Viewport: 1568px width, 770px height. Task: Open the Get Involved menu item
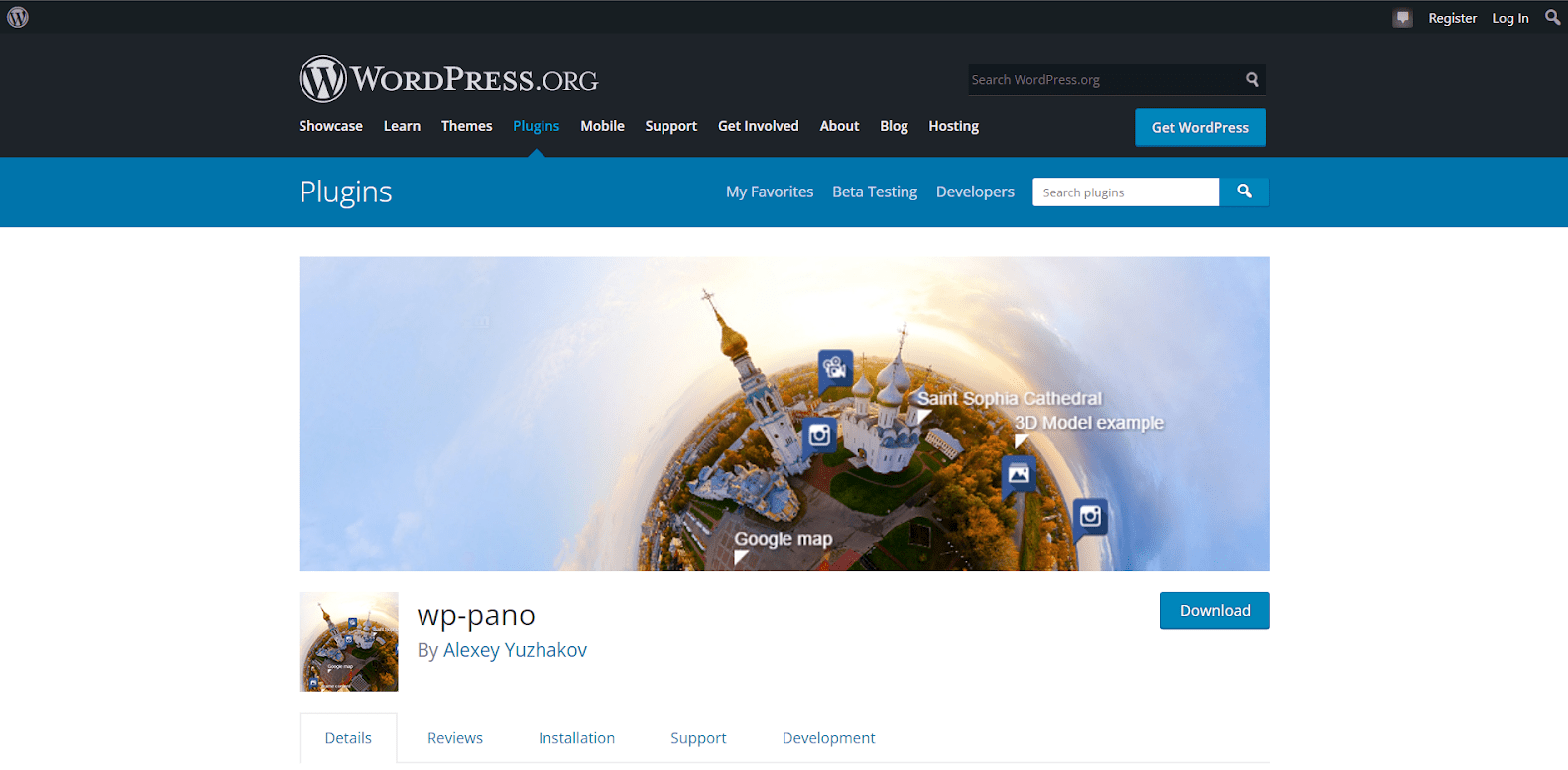coord(759,126)
